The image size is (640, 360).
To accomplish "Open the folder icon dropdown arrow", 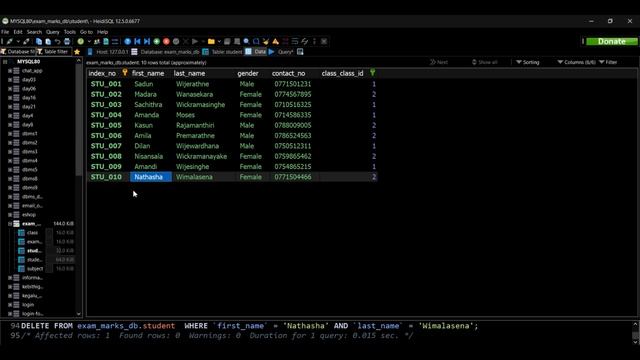I will (219, 41).
